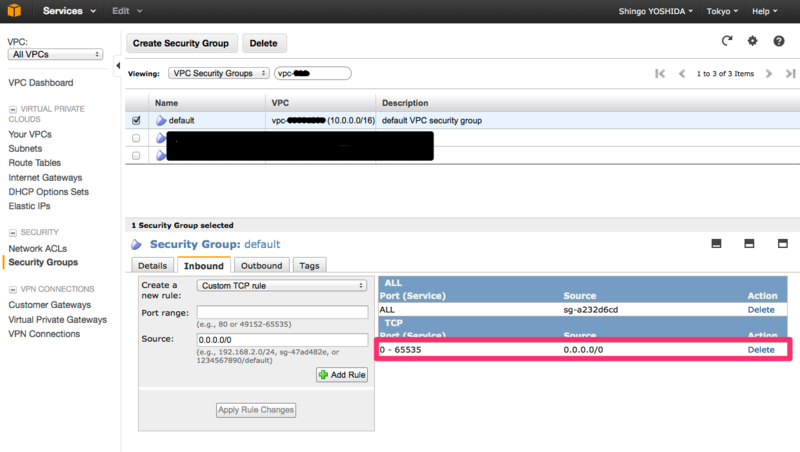Click the Create Security Group button
This screenshot has width=800, height=452.
[x=181, y=43]
